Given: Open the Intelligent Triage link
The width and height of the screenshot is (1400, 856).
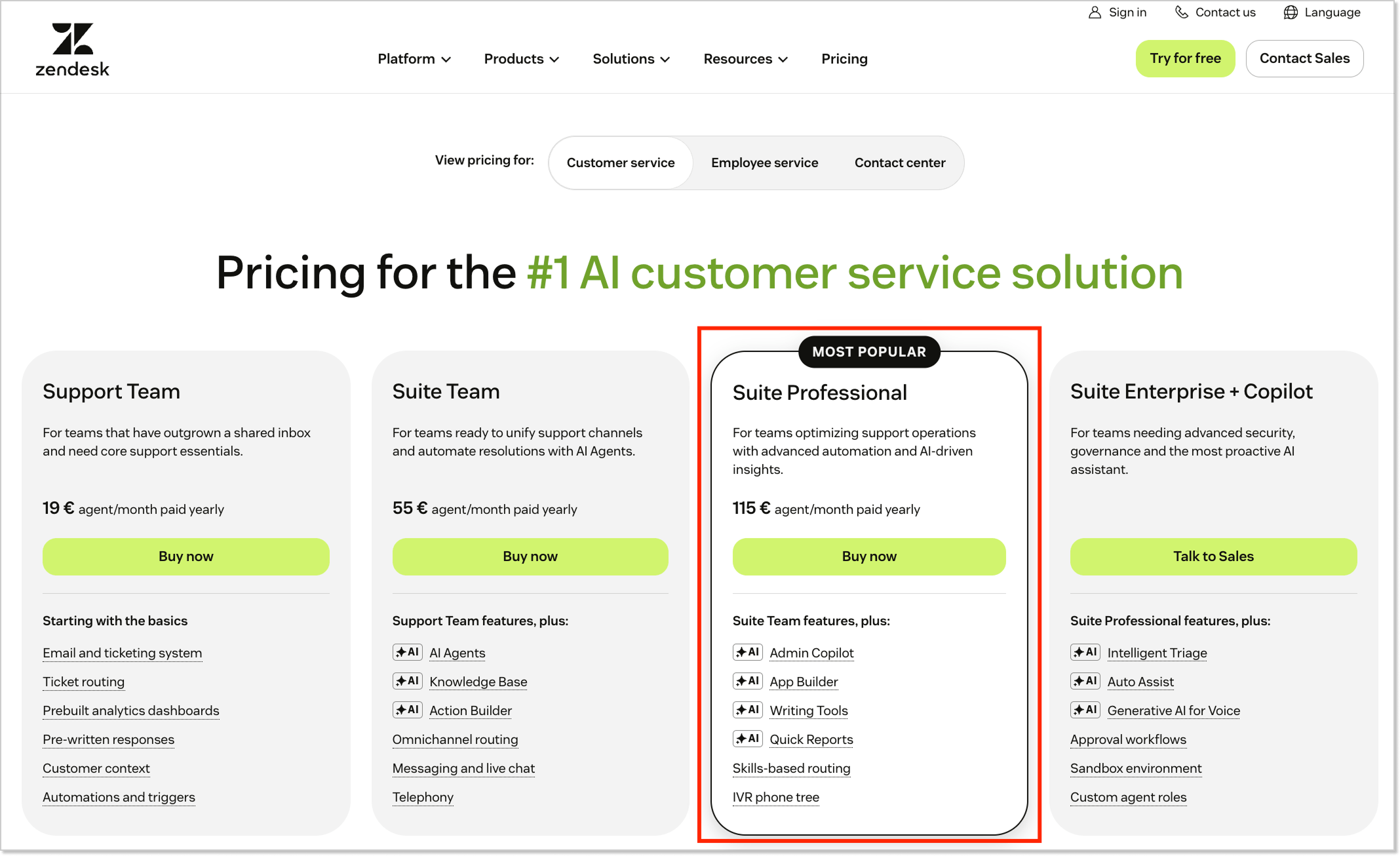Looking at the screenshot, I should (x=1157, y=653).
